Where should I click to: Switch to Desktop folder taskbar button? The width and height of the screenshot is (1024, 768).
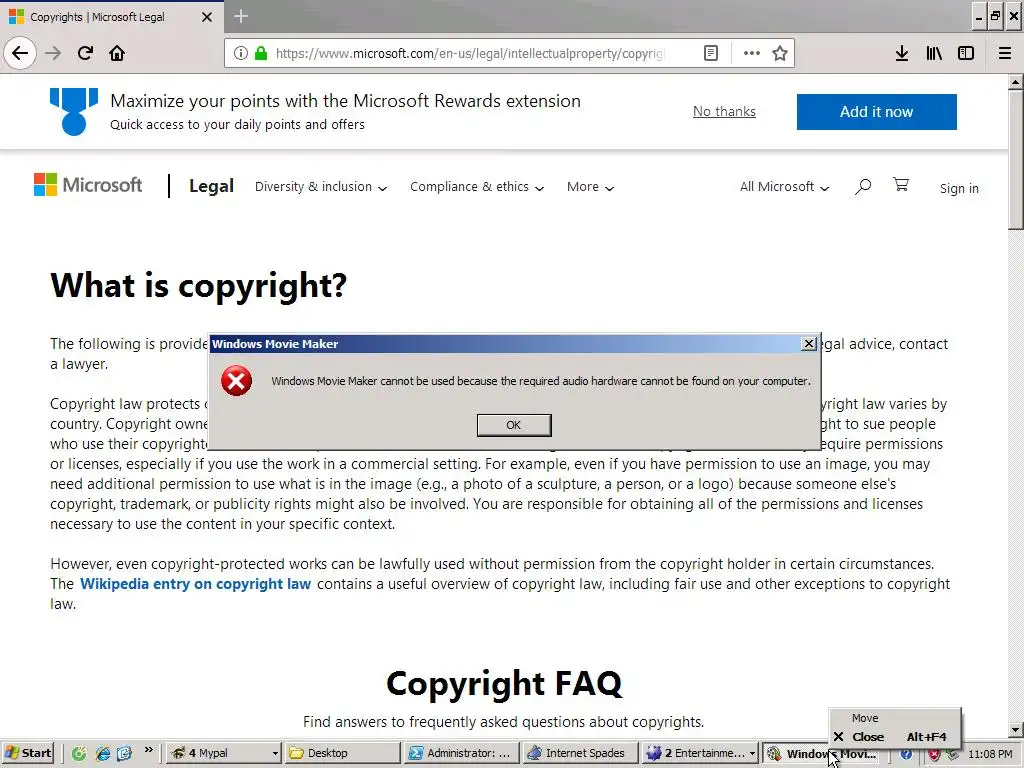point(342,753)
